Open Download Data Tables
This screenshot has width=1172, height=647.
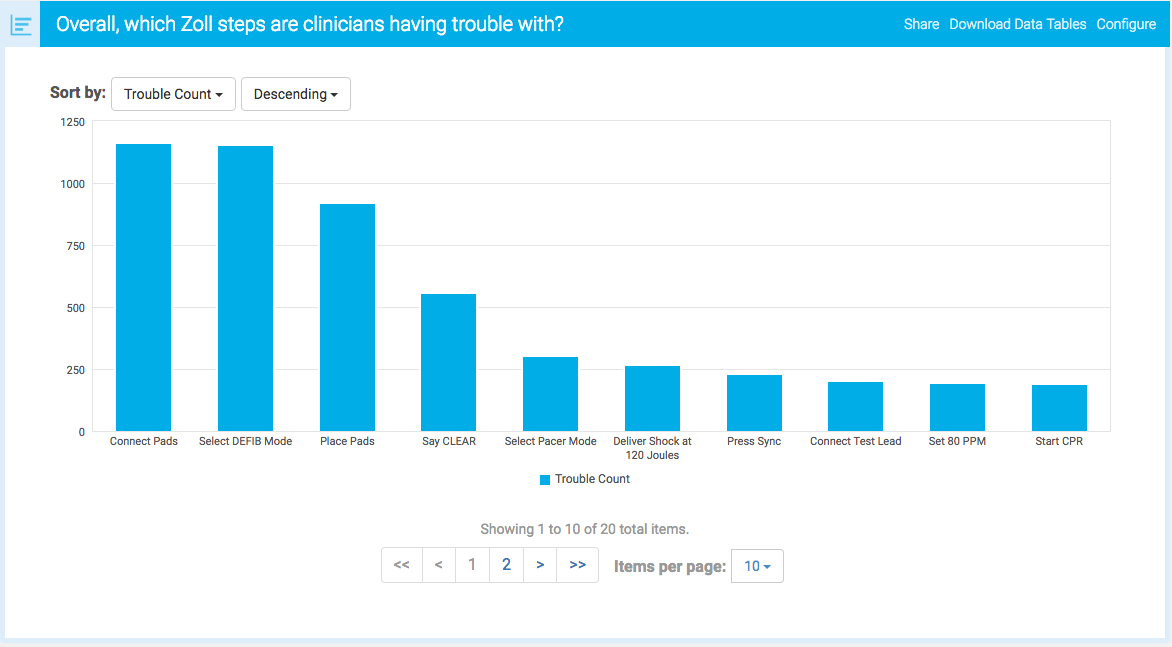(1017, 24)
